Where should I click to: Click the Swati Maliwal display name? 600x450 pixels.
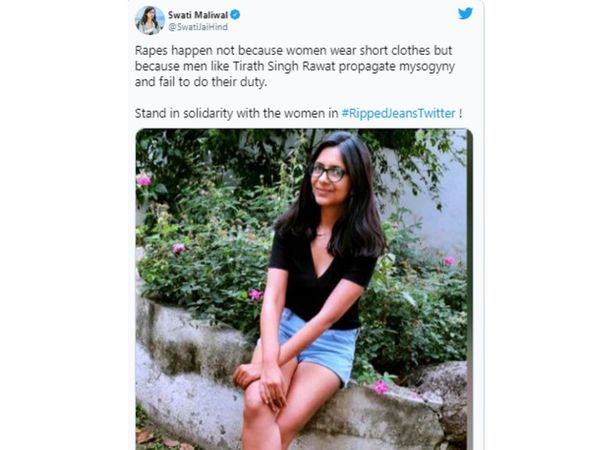click(x=198, y=15)
